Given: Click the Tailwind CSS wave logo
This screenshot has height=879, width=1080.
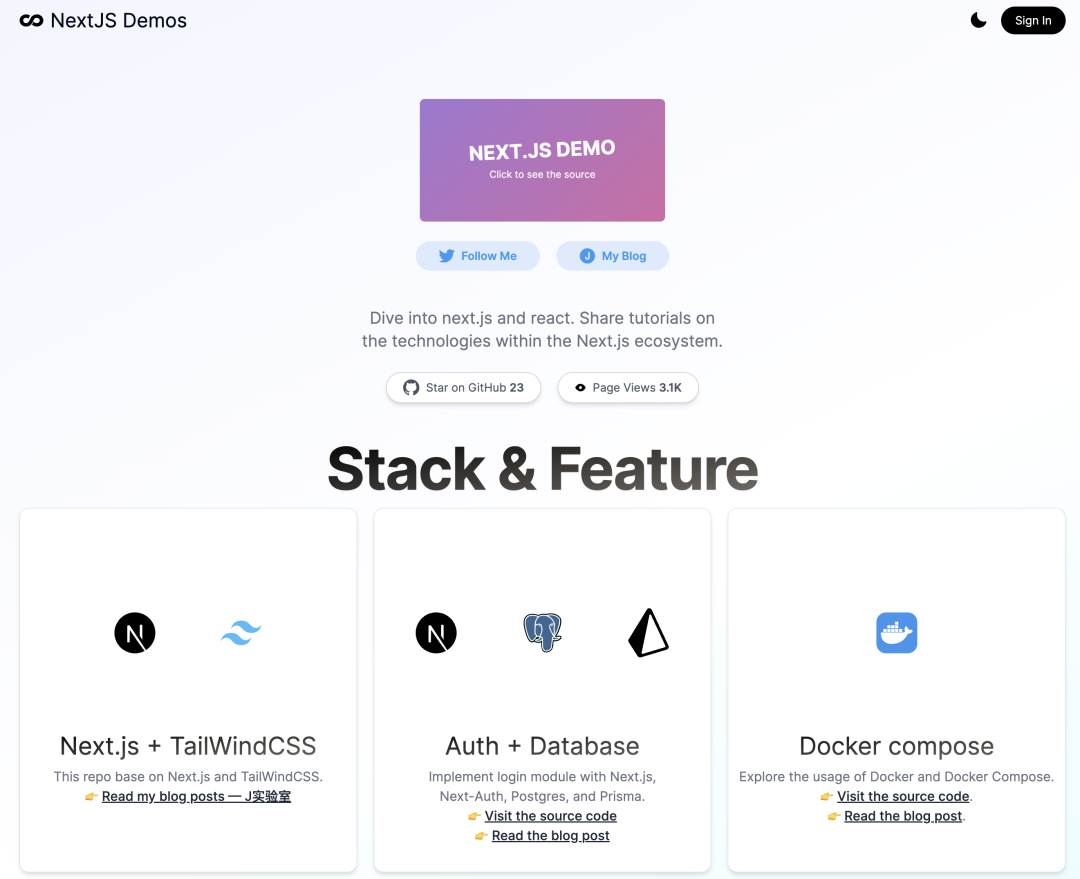Looking at the screenshot, I should (241, 632).
